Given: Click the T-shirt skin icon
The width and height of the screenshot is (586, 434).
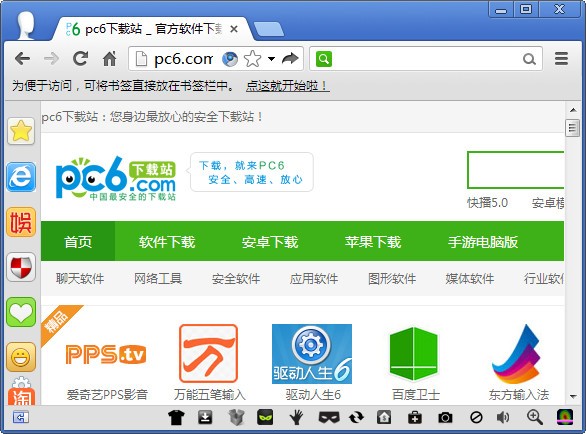Looking at the screenshot, I should click(x=176, y=417).
